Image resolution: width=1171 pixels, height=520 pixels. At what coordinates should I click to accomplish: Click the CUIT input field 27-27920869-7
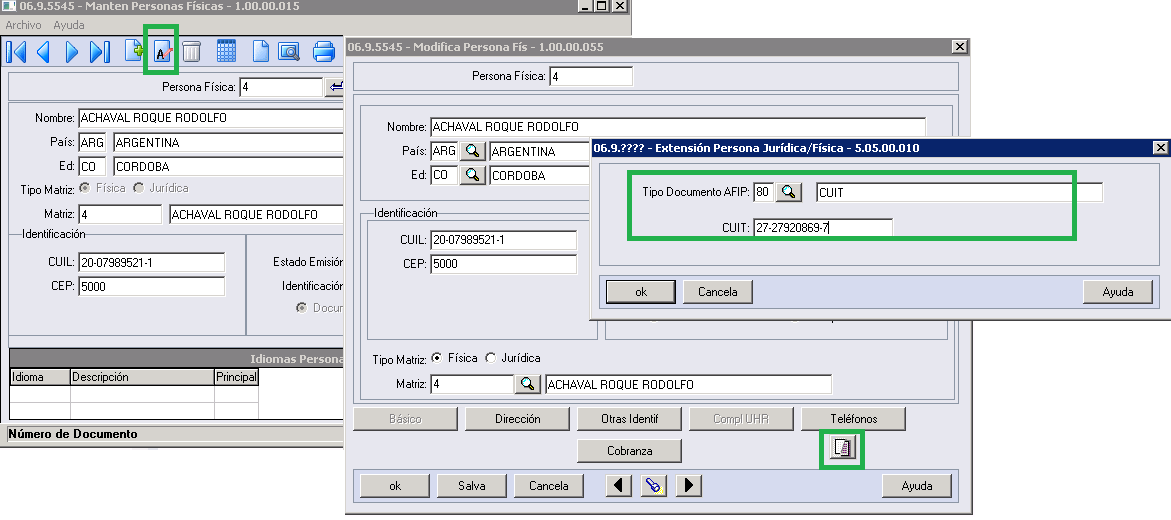[x=823, y=228]
